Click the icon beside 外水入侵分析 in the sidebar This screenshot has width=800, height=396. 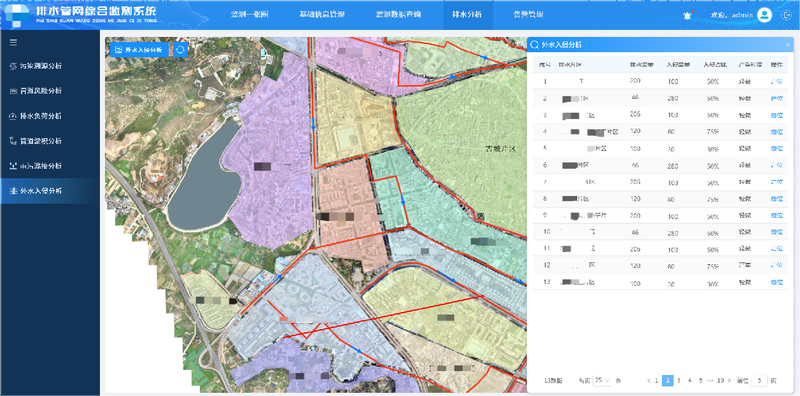[13, 191]
